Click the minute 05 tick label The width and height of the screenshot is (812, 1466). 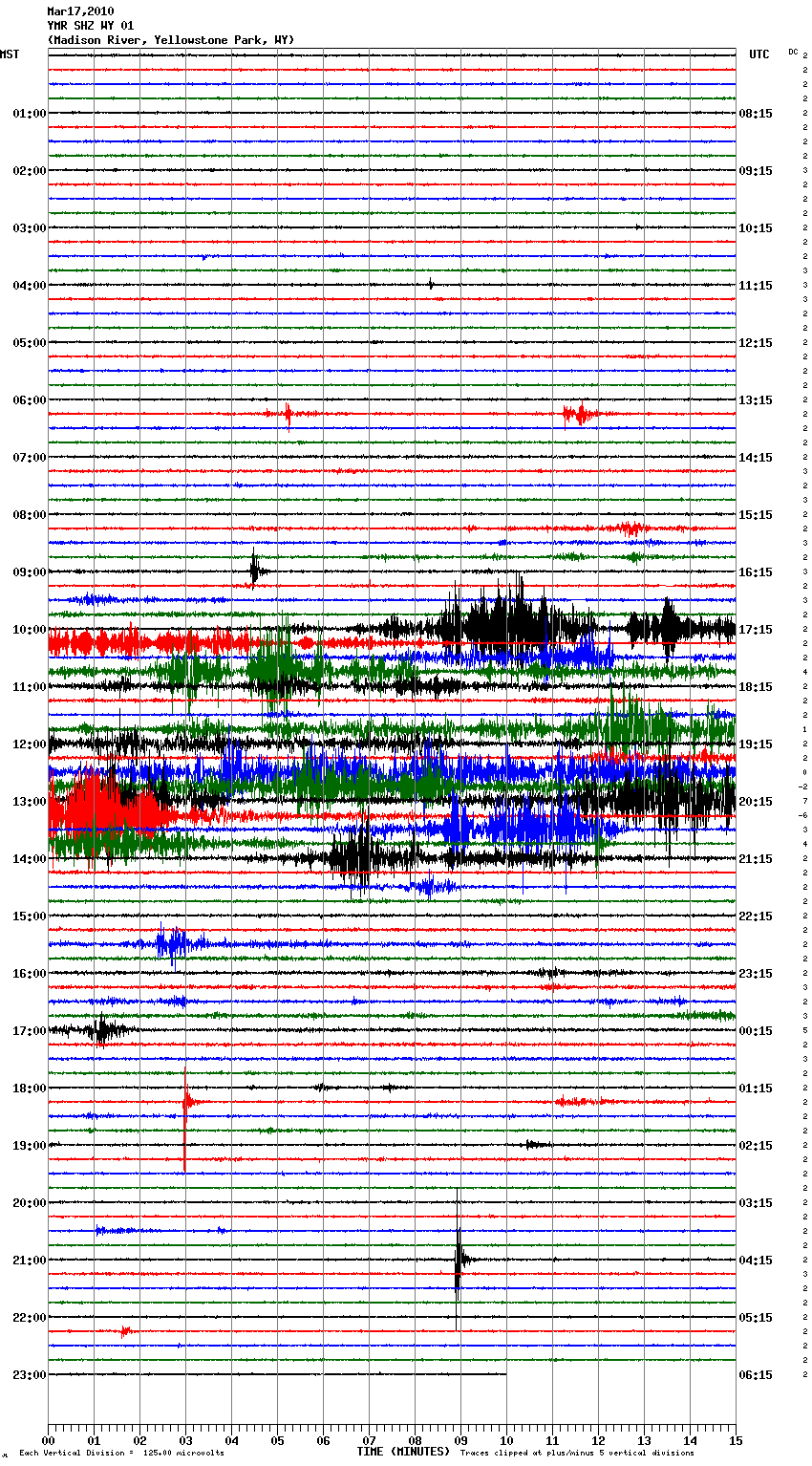pos(277,1440)
